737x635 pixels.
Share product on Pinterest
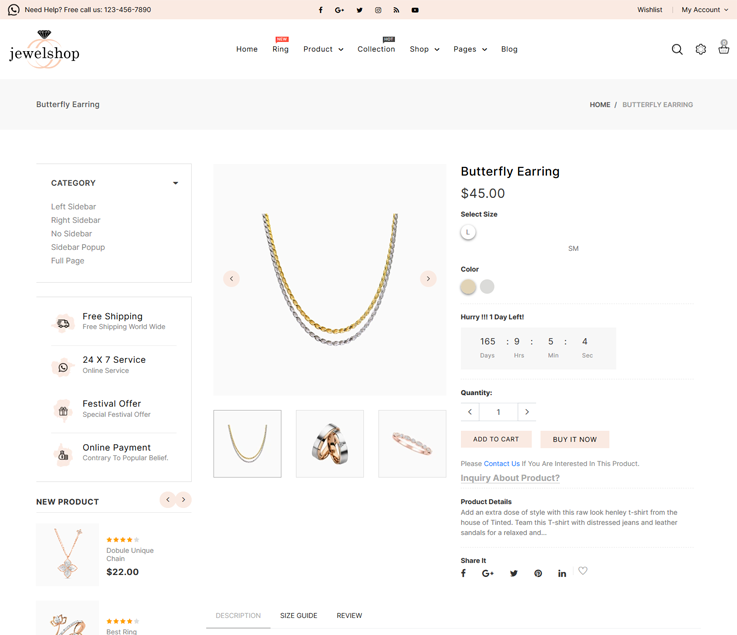point(538,573)
